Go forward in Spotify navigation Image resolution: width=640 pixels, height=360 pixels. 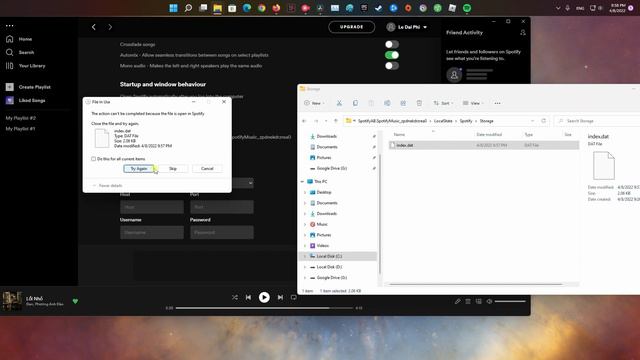pyautogui.click(x=110, y=27)
